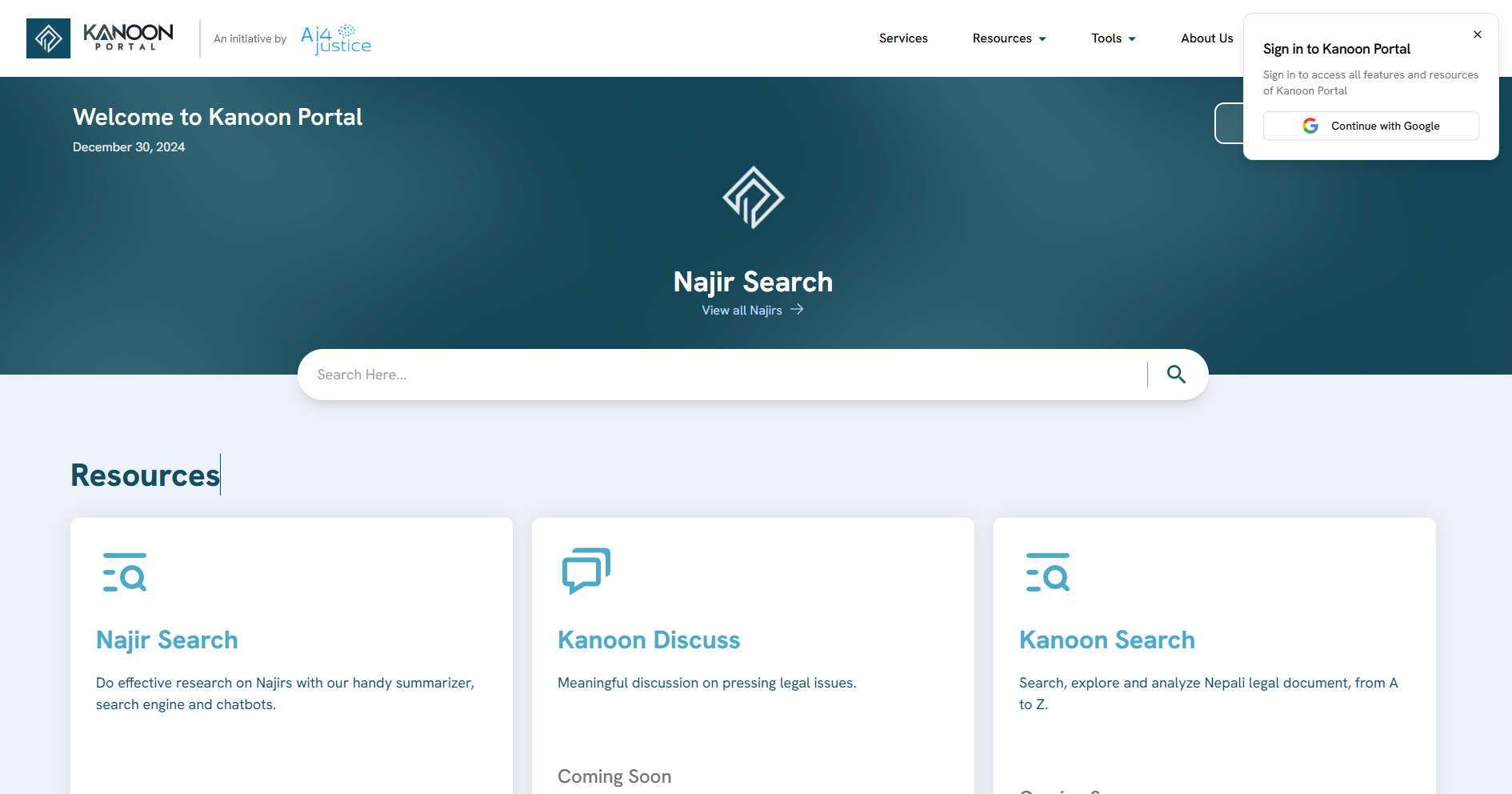Click the Google logo in the sign-in dialog
The height and width of the screenshot is (794, 1512).
tap(1310, 126)
